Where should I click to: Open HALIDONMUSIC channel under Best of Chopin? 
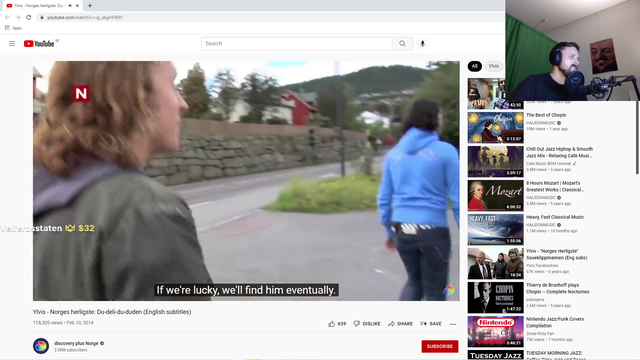click(540, 123)
